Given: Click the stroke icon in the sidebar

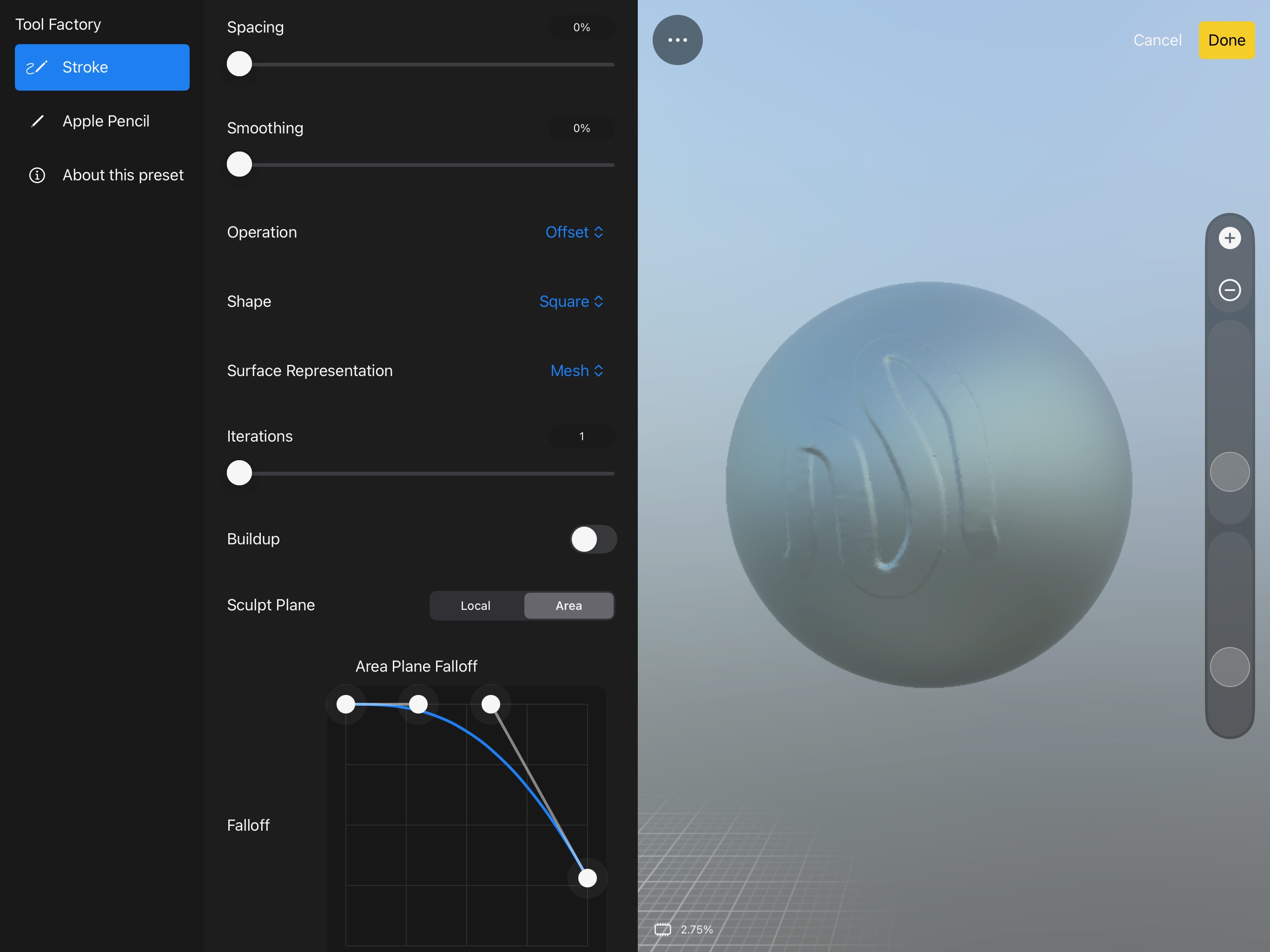Looking at the screenshot, I should (x=37, y=67).
